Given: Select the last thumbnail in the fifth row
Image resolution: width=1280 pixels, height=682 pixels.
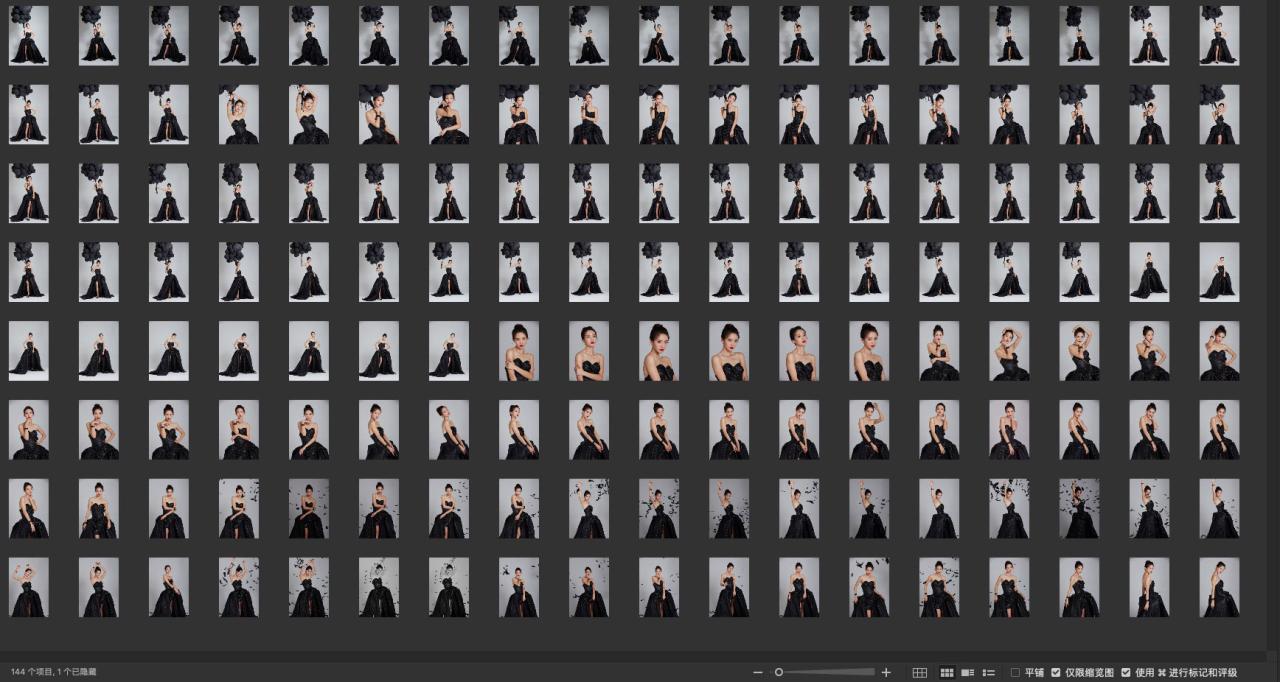Looking at the screenshot, I should [x=1219, y=351].
